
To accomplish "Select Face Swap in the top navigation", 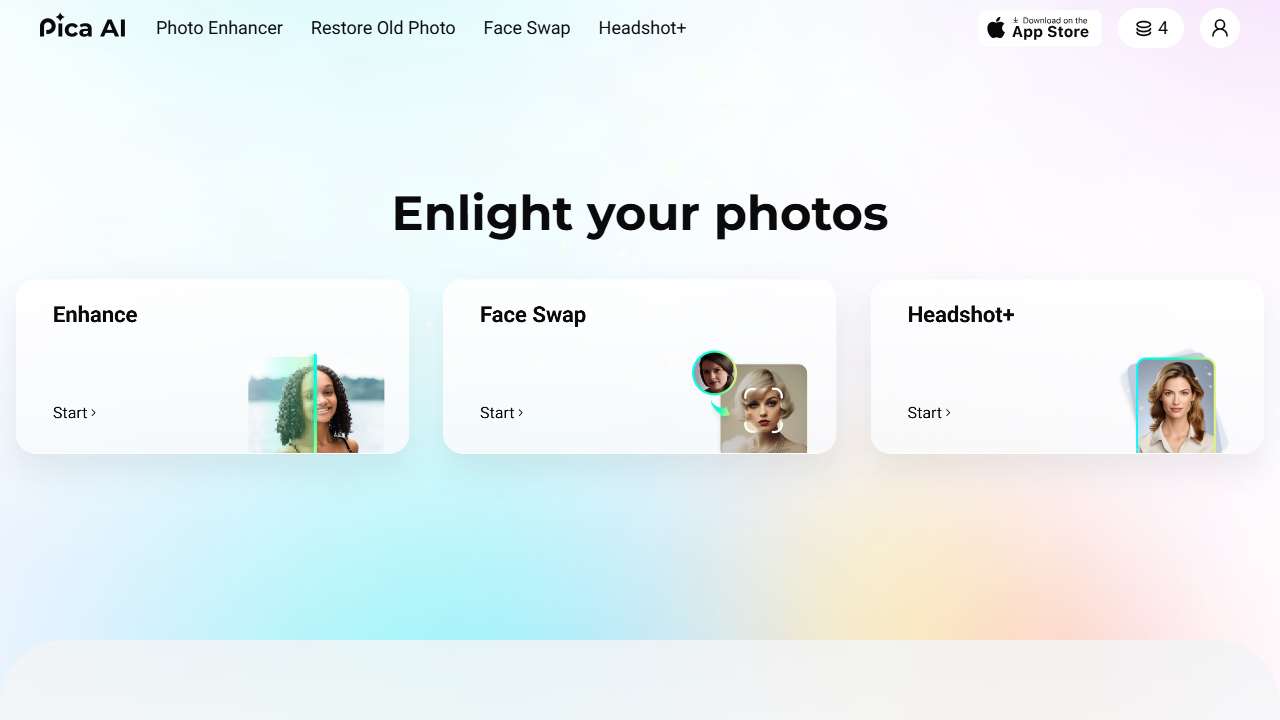I will tap(527, 28).
